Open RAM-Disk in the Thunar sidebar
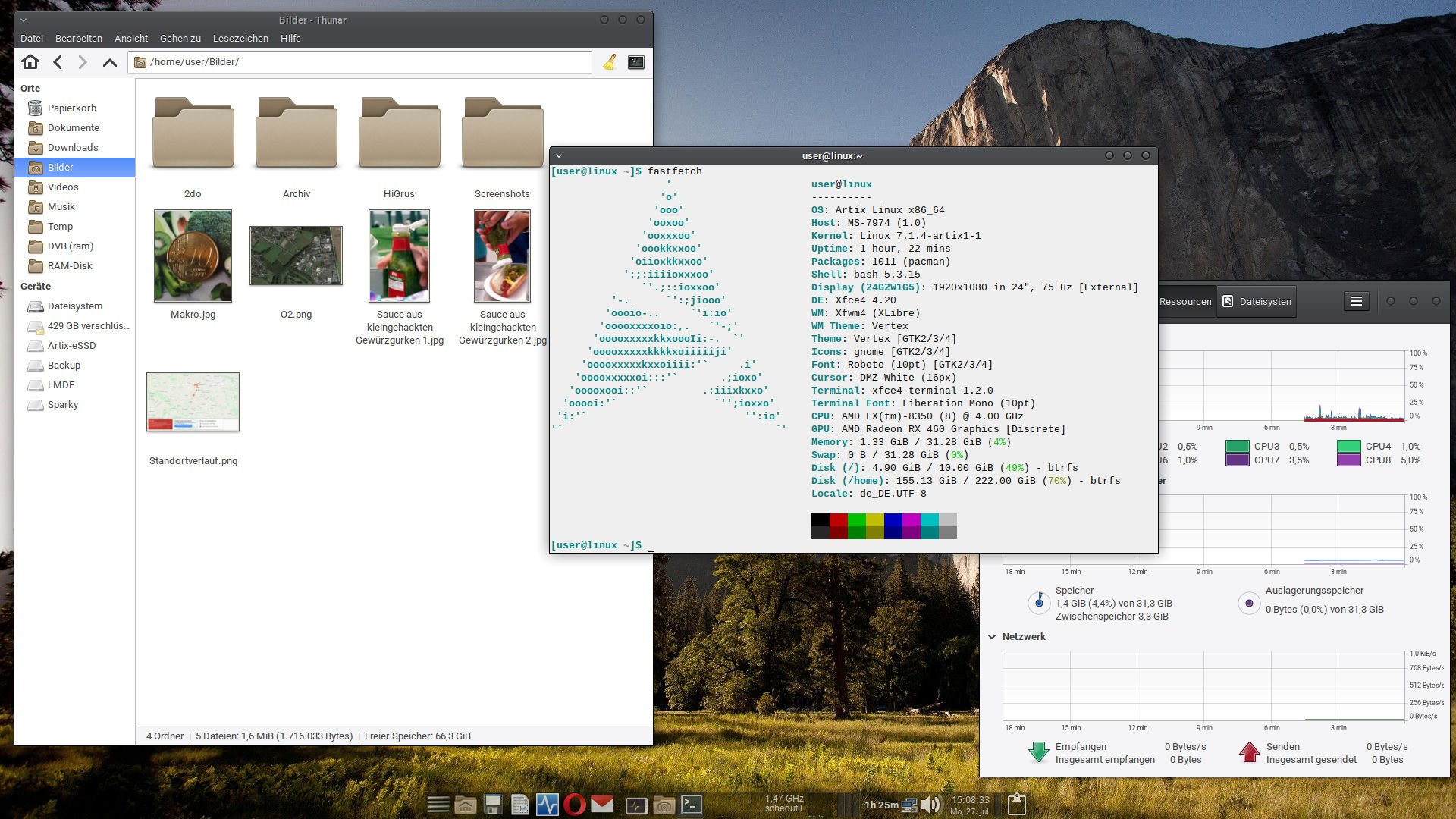 tap(74, 266)
